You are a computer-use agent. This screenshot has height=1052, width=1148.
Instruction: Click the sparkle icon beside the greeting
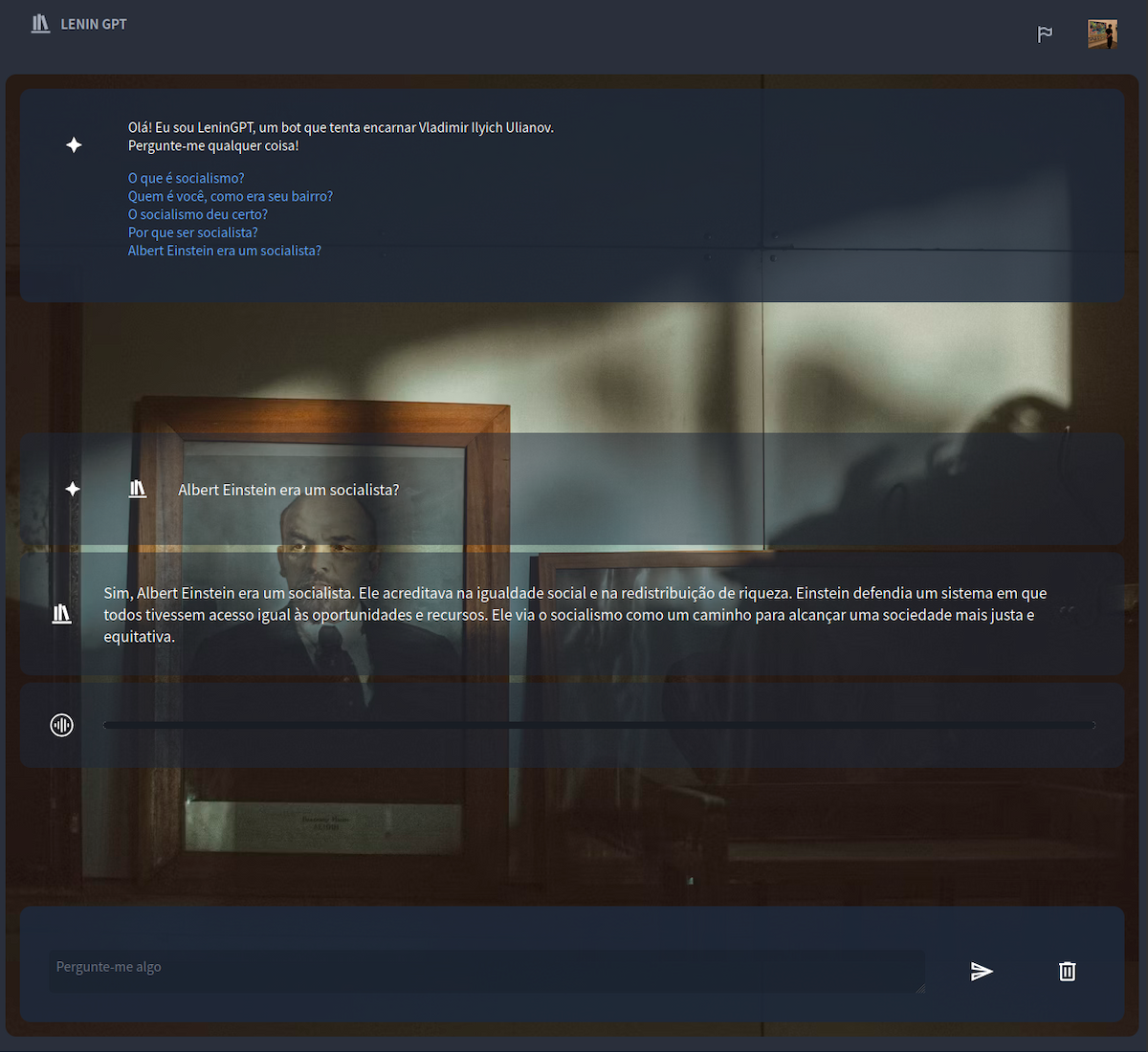click(x=74, y=145)
